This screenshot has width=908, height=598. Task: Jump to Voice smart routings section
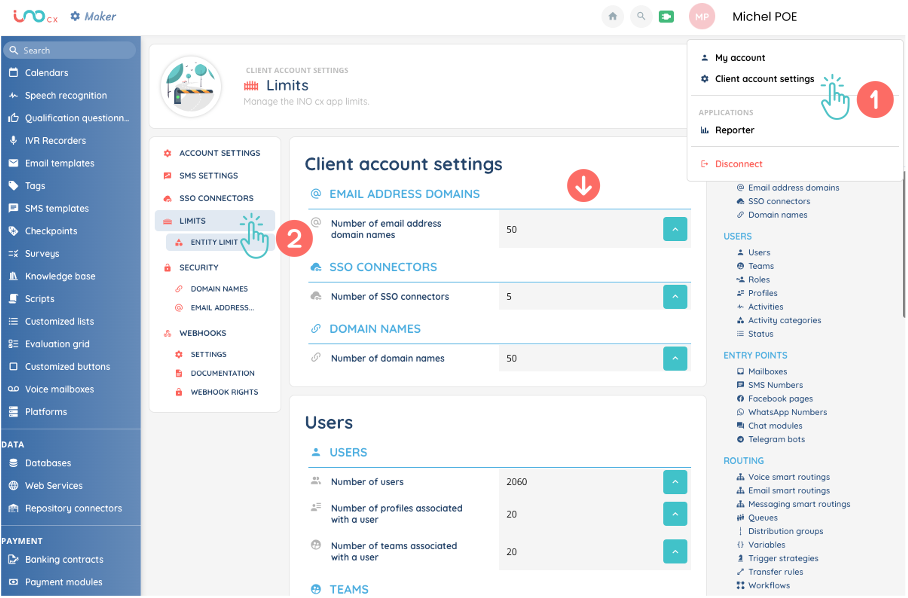tap(788, 477)
